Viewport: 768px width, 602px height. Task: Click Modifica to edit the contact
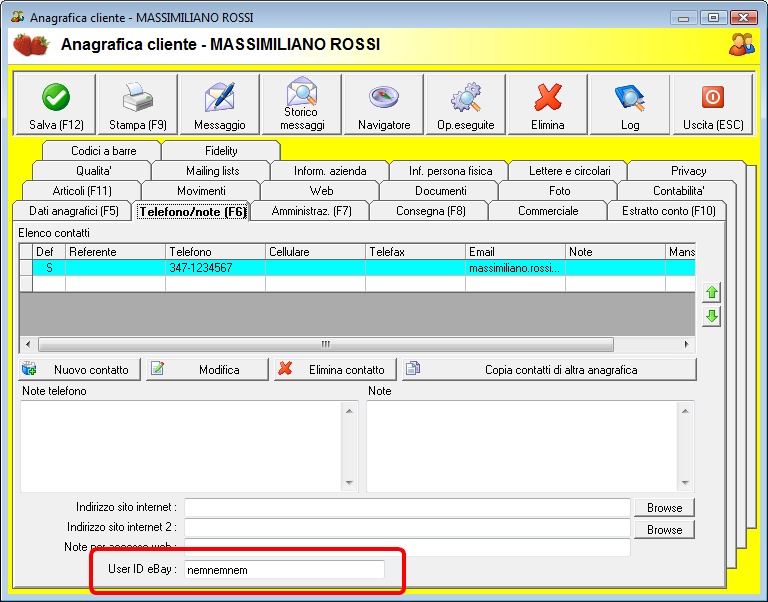(x=207, y=370)
